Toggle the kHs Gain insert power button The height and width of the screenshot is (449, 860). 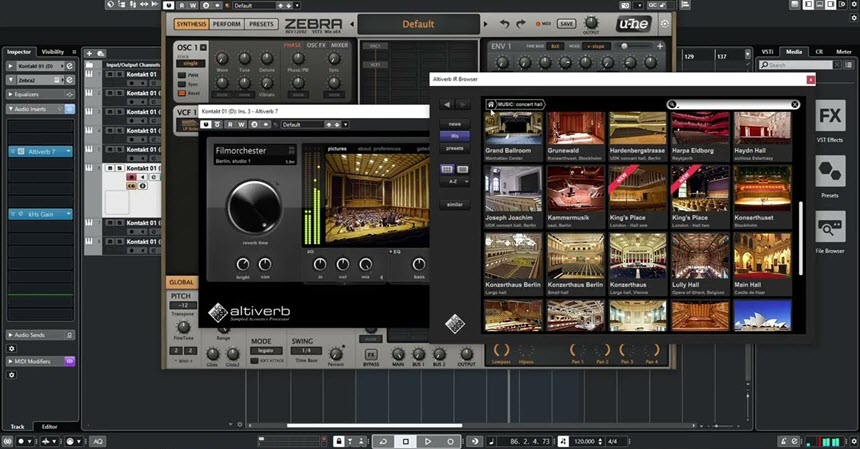tap(13, 214)
